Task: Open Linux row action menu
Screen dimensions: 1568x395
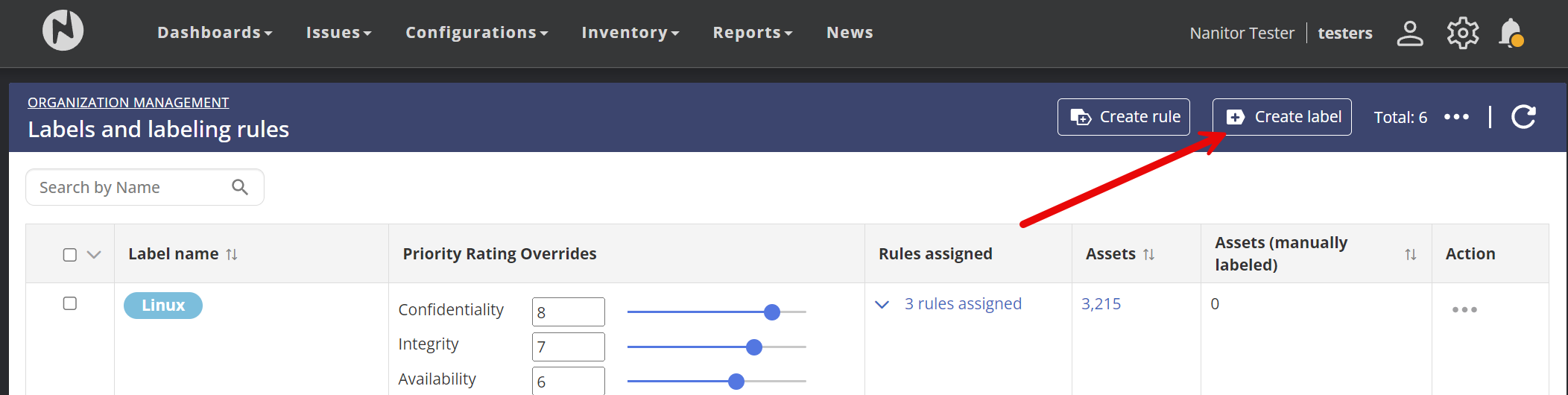Action: click(1464, 309)
